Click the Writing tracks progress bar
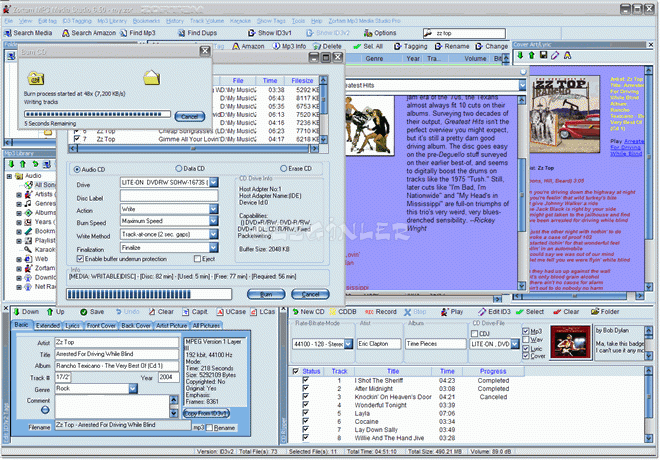This screenshot has width=660, height=460. tap(97, 114)
